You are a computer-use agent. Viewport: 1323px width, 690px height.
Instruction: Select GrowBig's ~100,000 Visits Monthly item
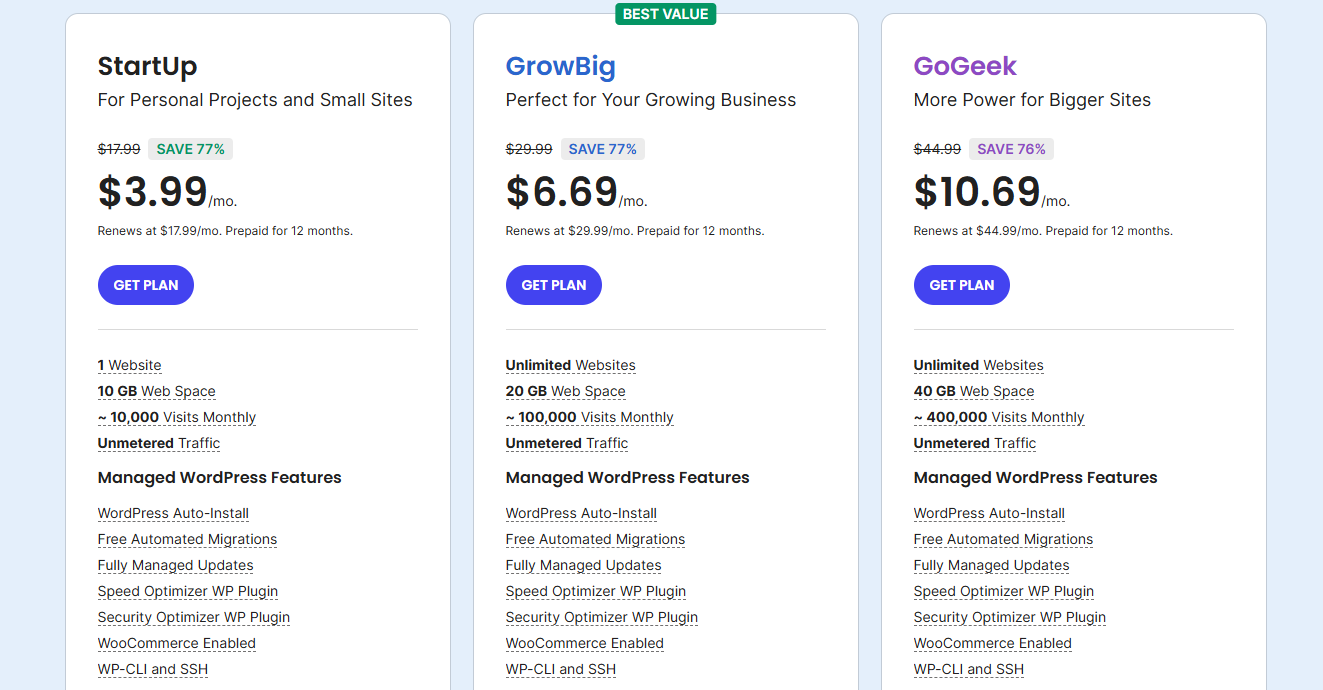click(590, 418)
